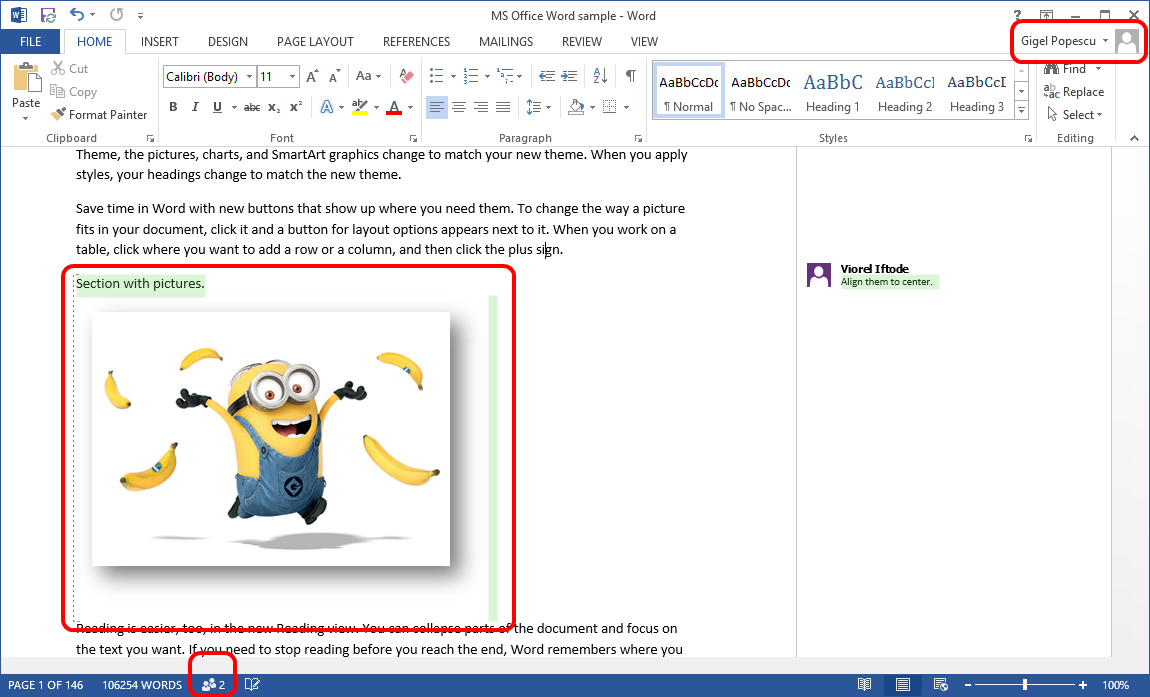Toggle Align Left button

[x=436, y=107]
